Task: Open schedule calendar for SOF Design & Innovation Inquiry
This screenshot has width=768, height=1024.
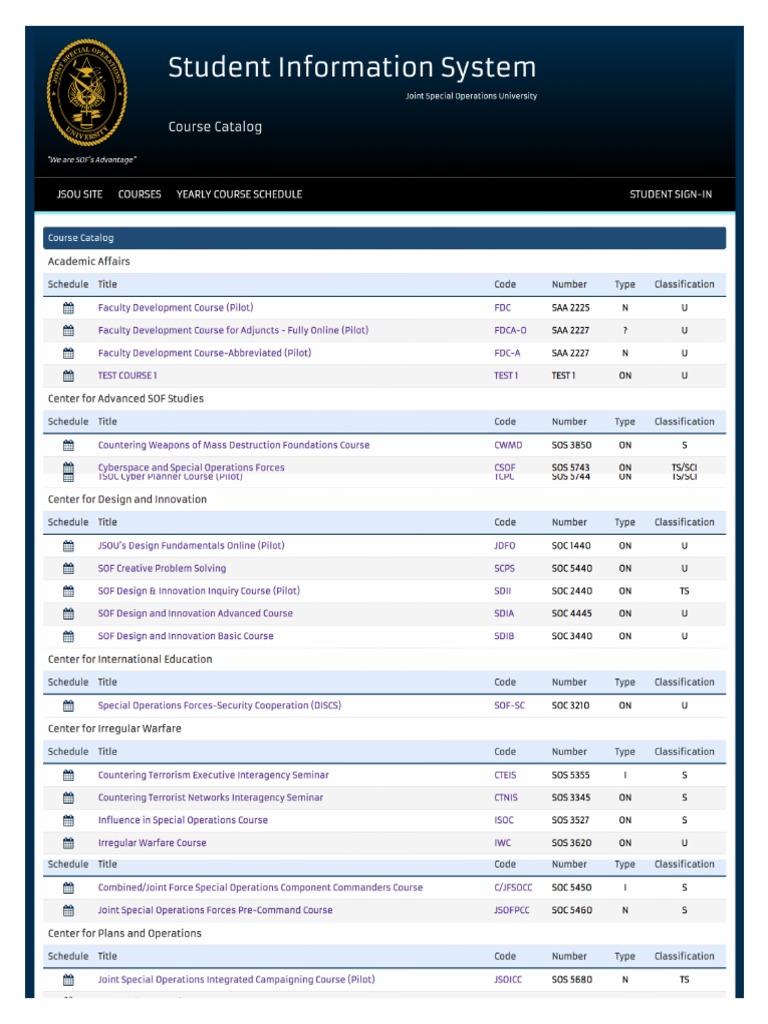Action: point(68,591)
